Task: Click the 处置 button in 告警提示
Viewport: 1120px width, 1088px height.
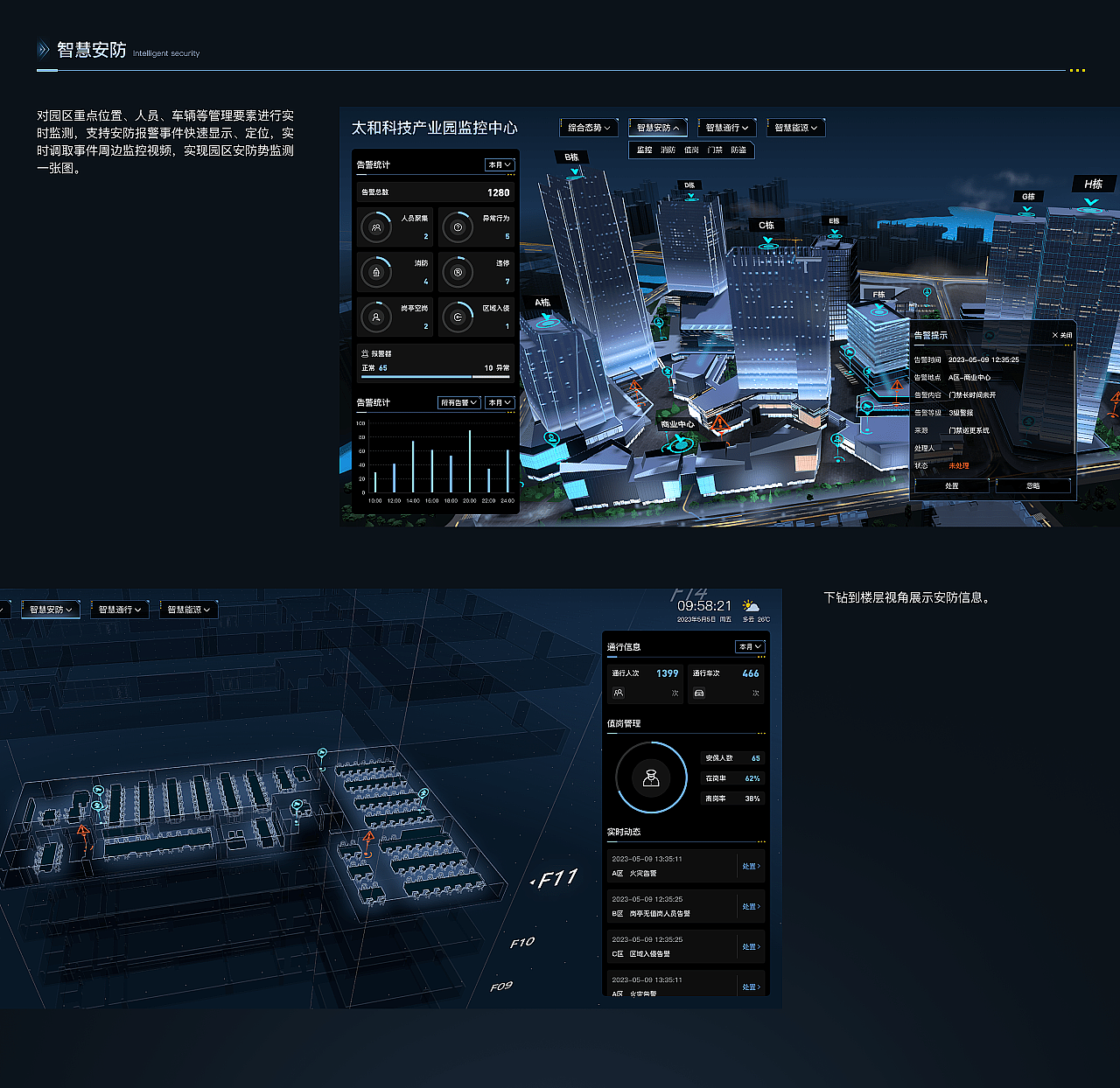Action: tap(952, 485)
